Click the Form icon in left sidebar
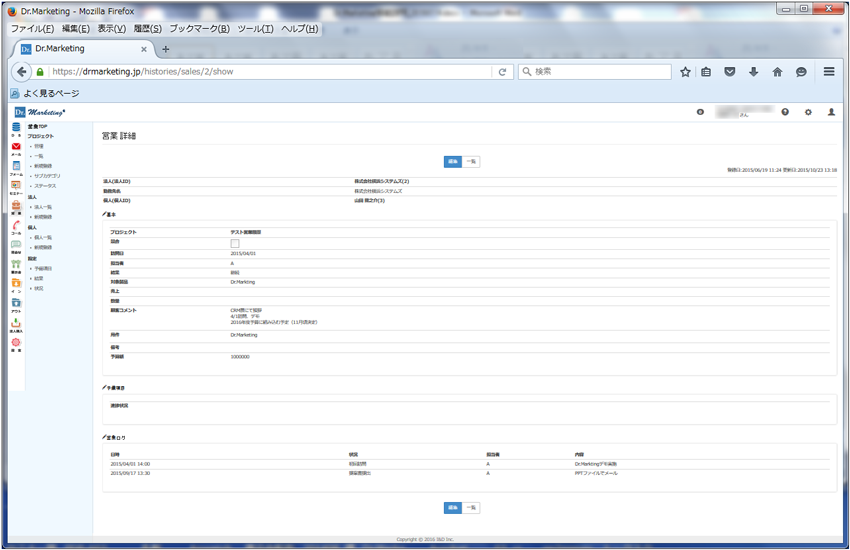Screen dimensions: 850x550 (x=16, y=166)
